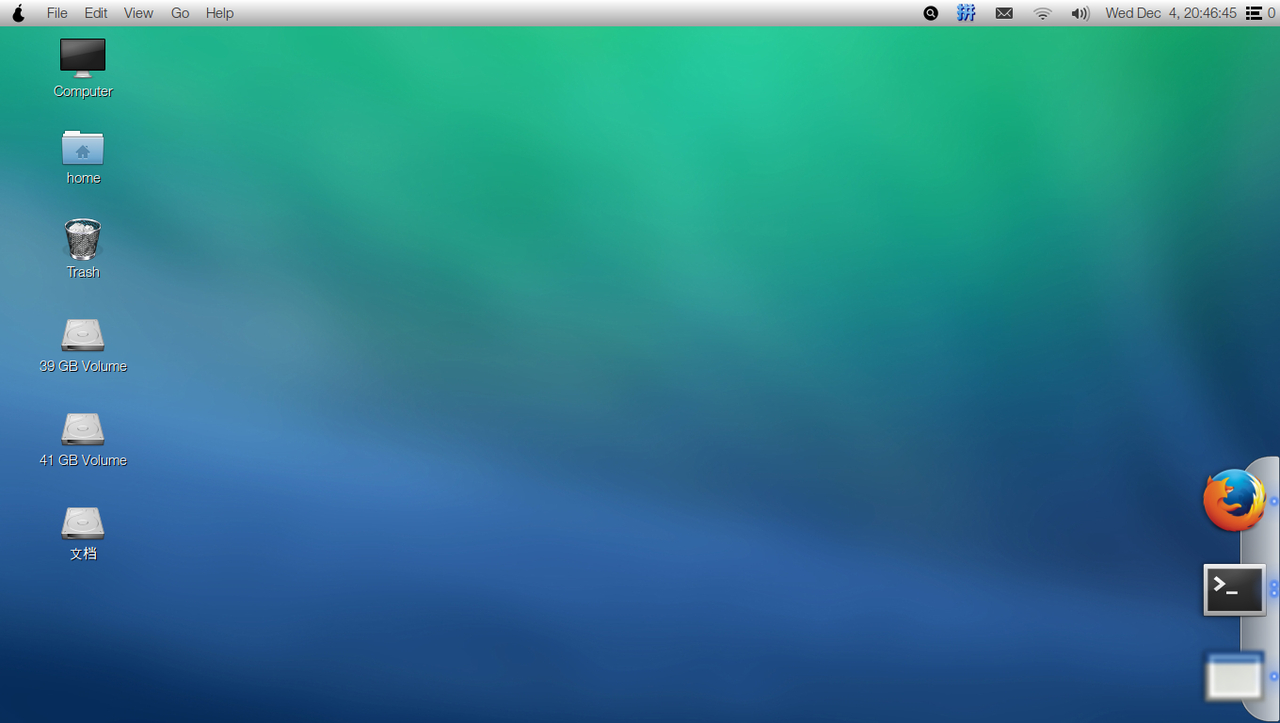Open the Terminal from the dock
Screen dimensions: 1280x723
1234,589
